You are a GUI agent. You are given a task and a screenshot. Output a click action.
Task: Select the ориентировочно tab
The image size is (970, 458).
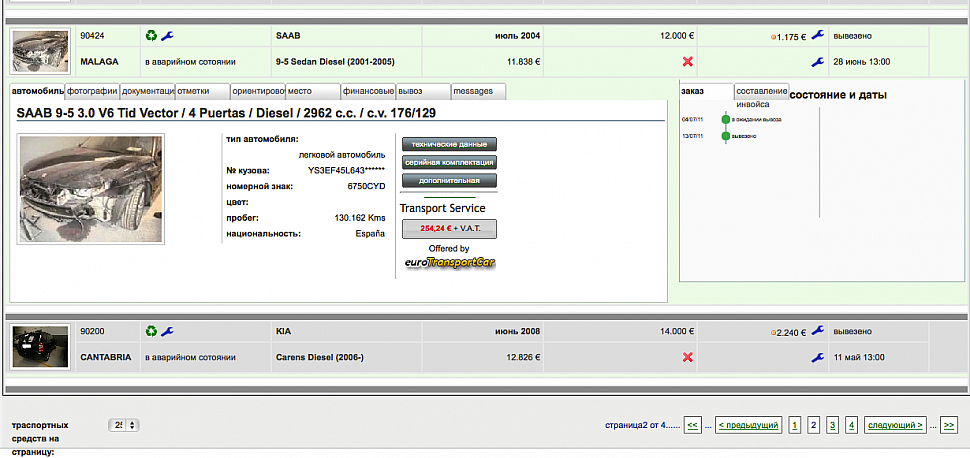(x=258, y=91)
